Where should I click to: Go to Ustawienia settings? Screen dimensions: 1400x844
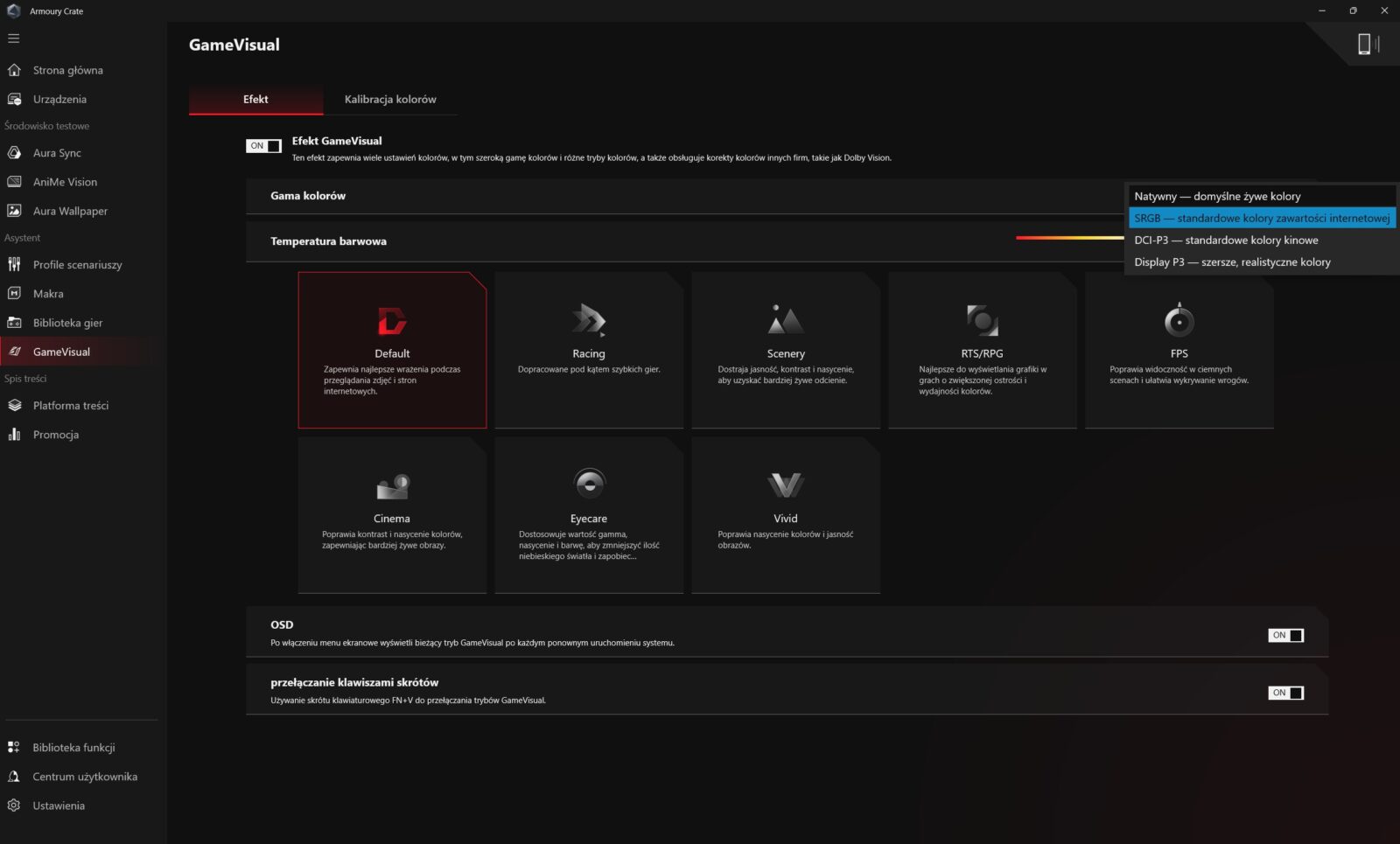(x=59, y=806)
